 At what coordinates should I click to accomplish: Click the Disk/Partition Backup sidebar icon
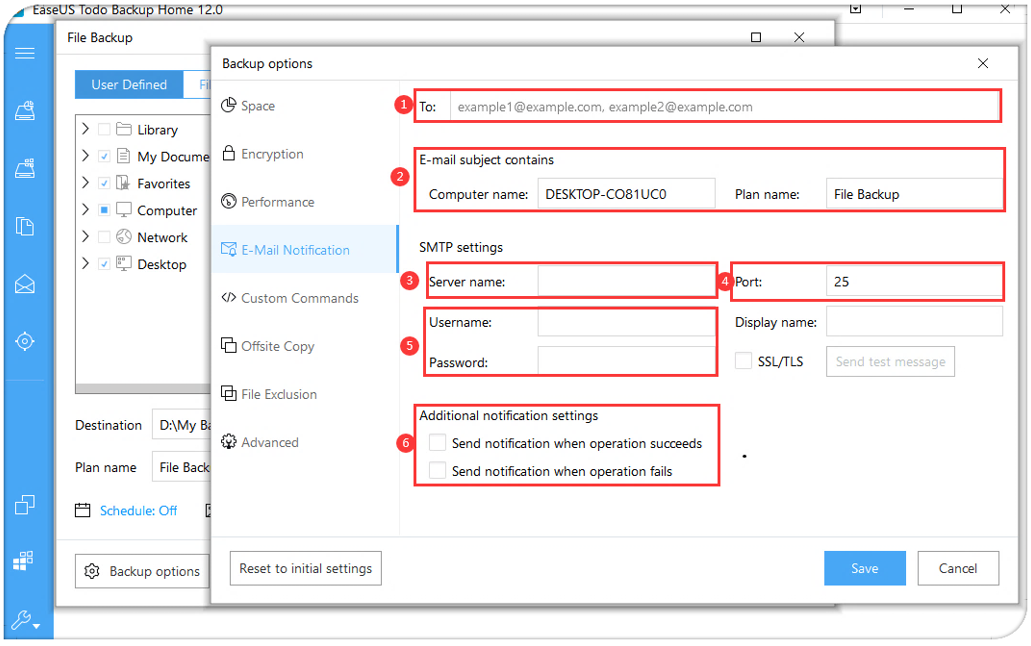tap(25, 111)
